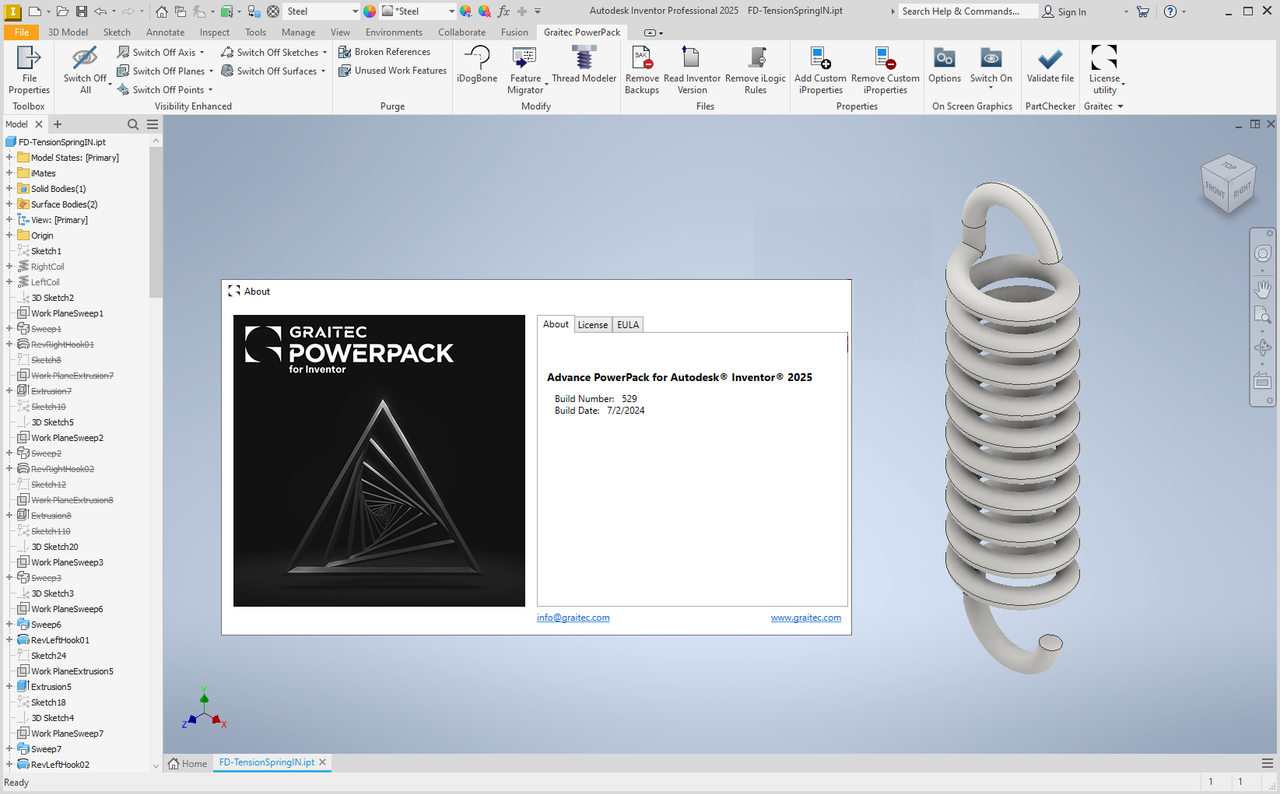Open the shopping cart icon
Image resolution: width=1280 pixels, height=794 pixels.
(x=1143, y=11)
